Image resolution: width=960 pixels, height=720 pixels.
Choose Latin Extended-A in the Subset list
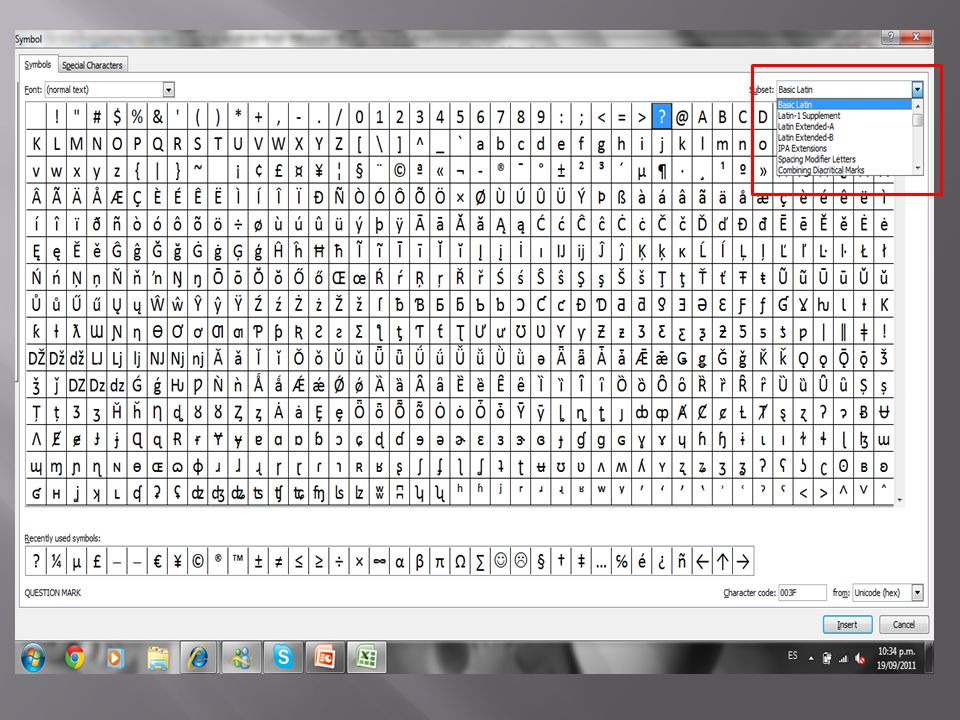click(844, 127)
